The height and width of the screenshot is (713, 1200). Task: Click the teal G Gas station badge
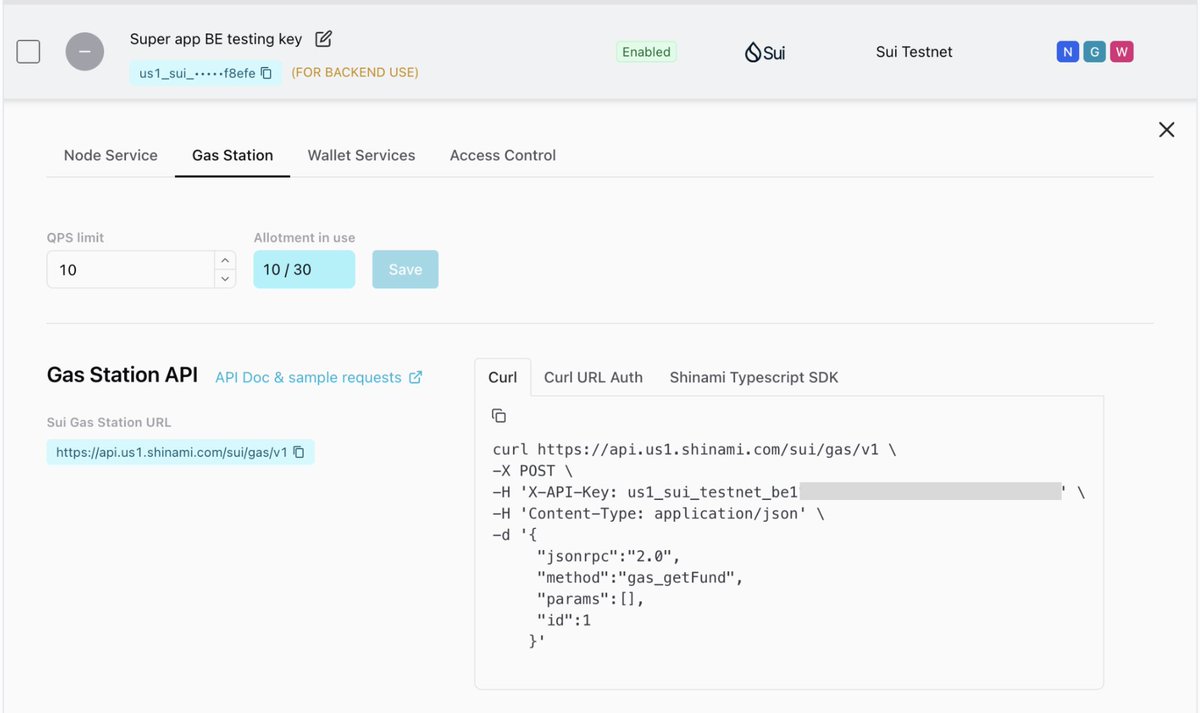[x=1094, y=52]
